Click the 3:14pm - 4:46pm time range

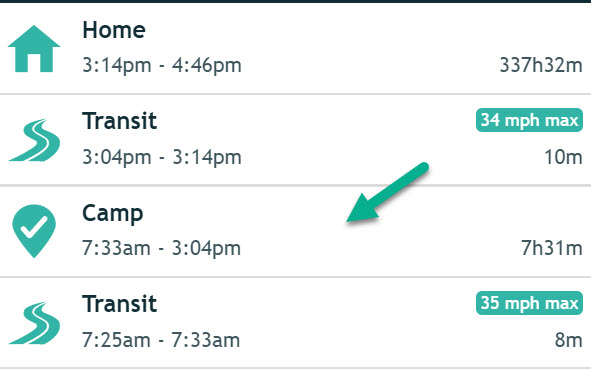[162, 65]
